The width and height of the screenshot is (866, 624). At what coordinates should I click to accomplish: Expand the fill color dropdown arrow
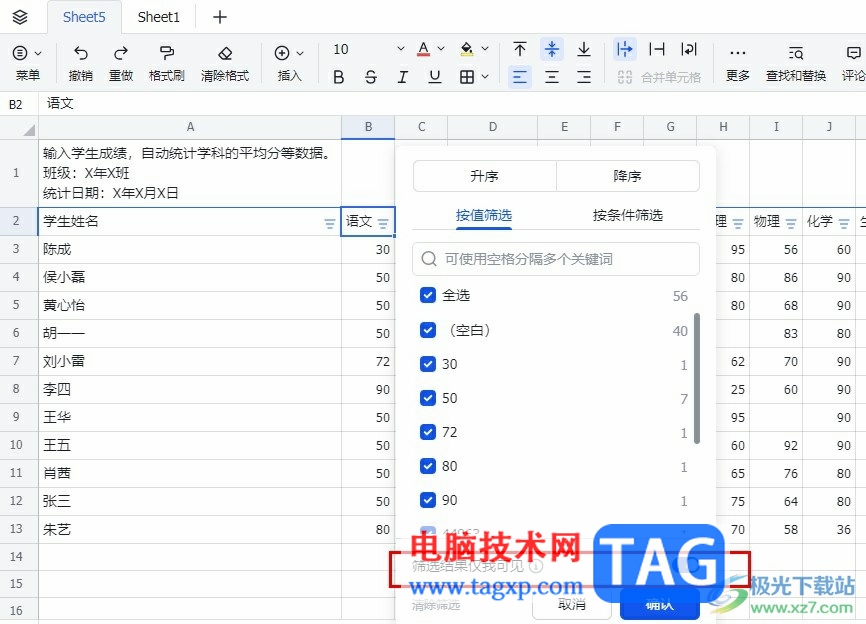point(485,49)
